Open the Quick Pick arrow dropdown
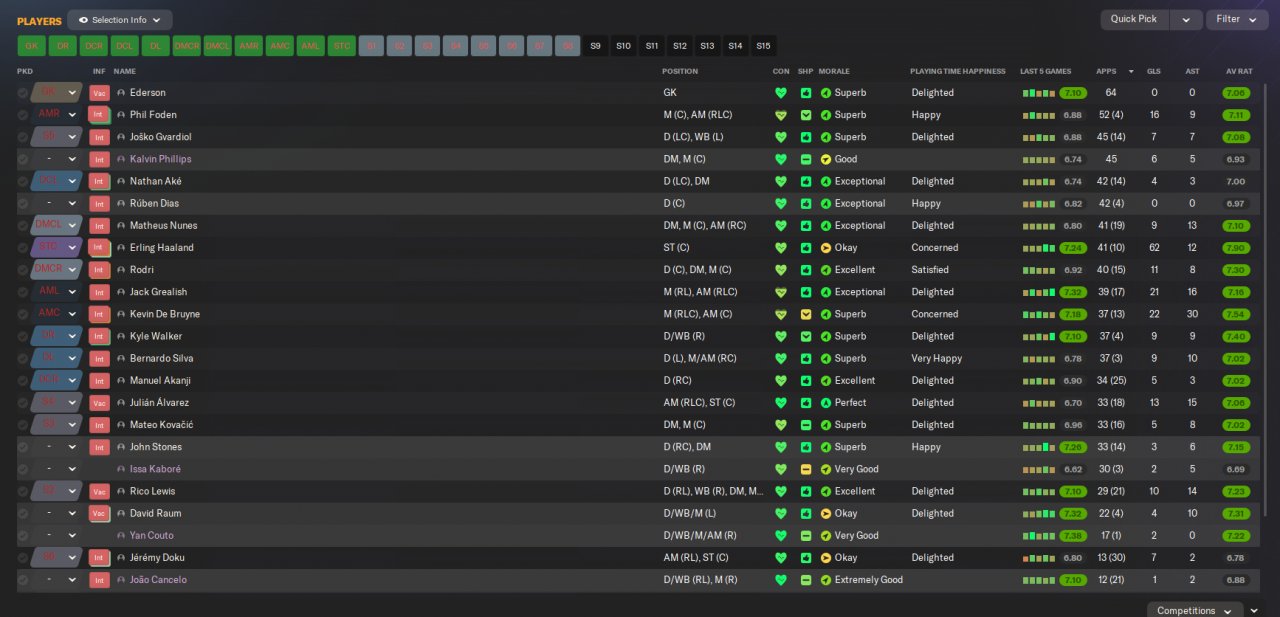Screen dimensions: 1280x617 [x=1186, y=19]
